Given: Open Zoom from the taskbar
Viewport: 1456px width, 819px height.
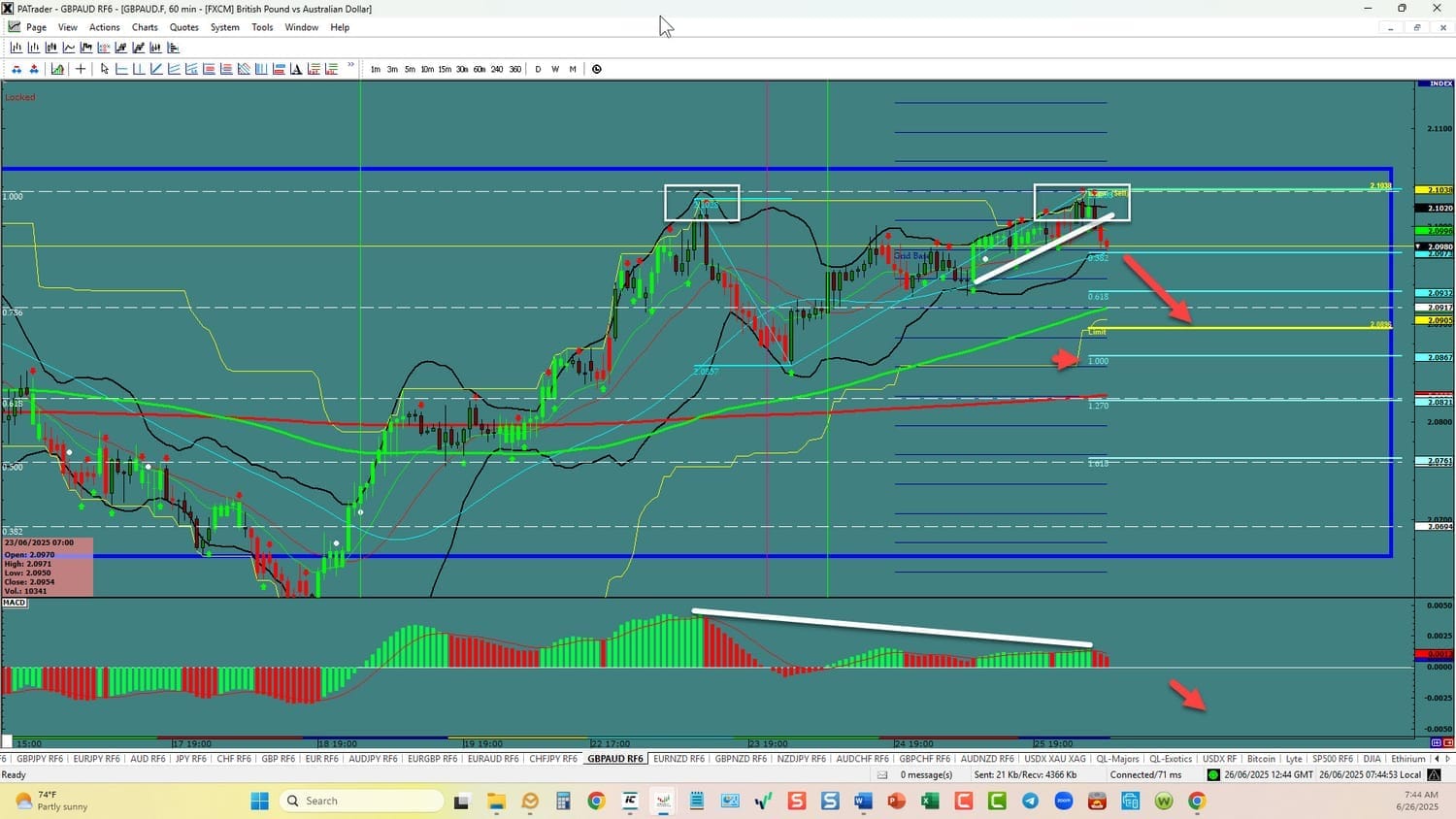Looking at the screenshot, I should click(x=1064, y=801).
